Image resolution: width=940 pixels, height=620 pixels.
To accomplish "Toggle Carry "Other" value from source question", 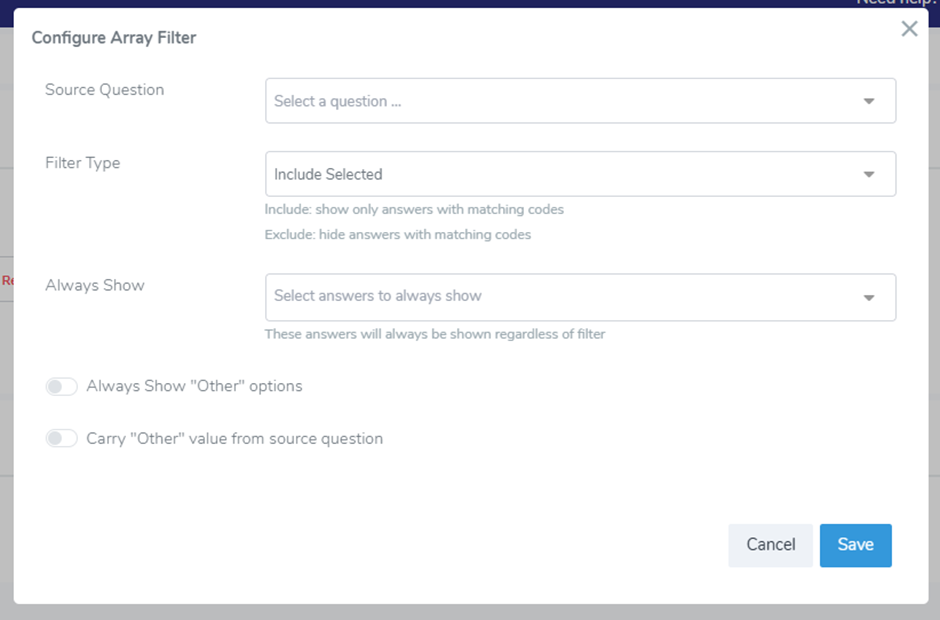I will pos(62,438).
